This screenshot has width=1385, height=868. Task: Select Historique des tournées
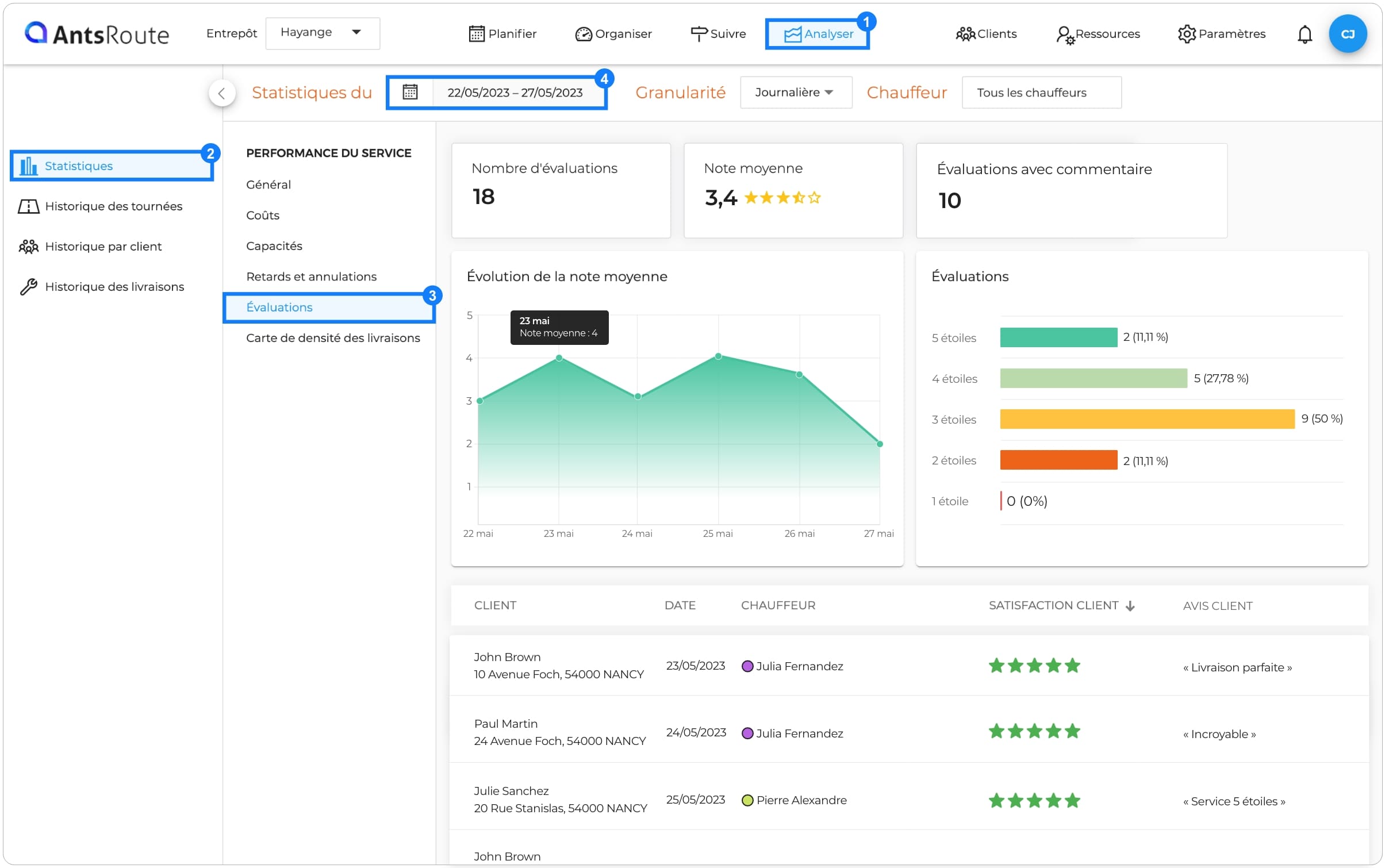(101, 206)
